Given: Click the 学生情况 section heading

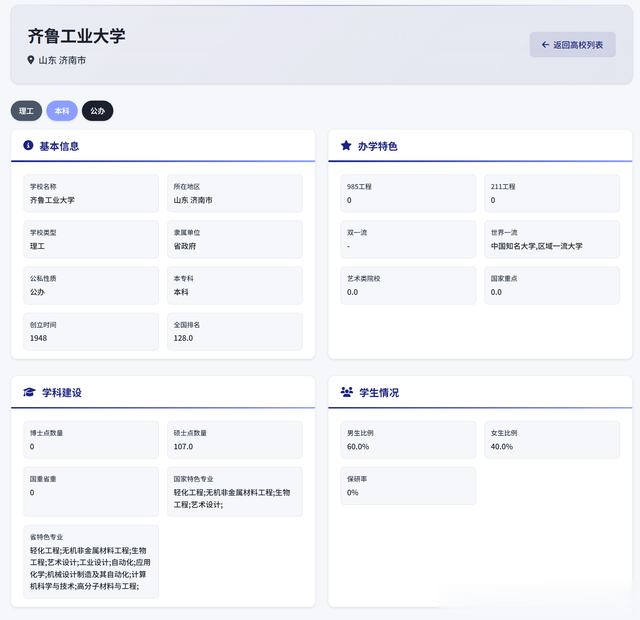Looking at the screenshot, I should pyautogui.click(x=379, y=393).
